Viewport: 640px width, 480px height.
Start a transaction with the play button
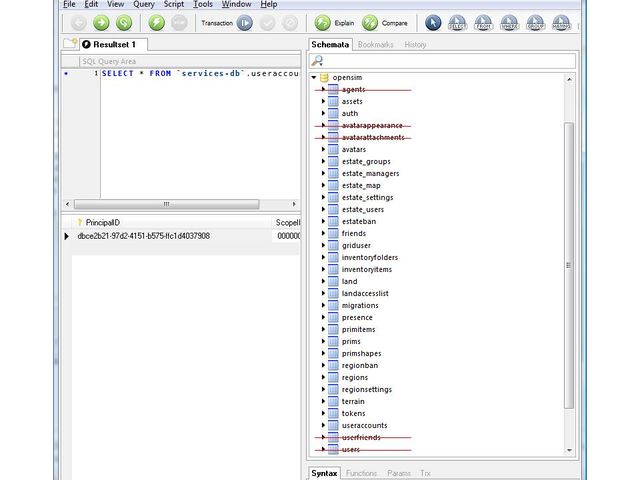pyautogui.click(x=244, y=22)
